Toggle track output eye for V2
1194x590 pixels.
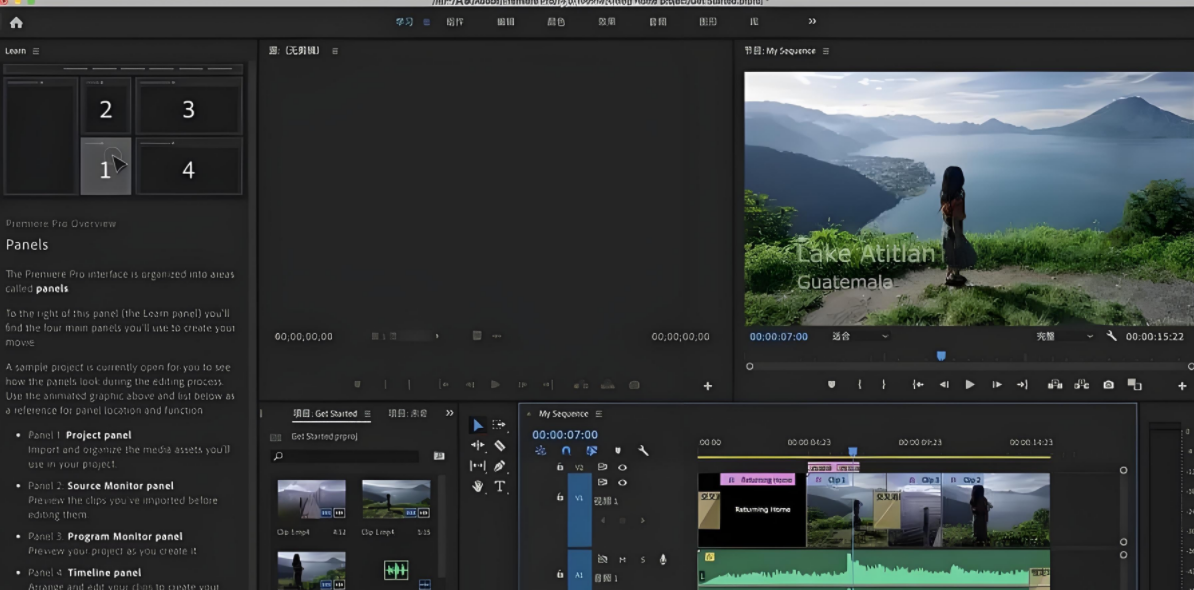[x=622, y=467]
